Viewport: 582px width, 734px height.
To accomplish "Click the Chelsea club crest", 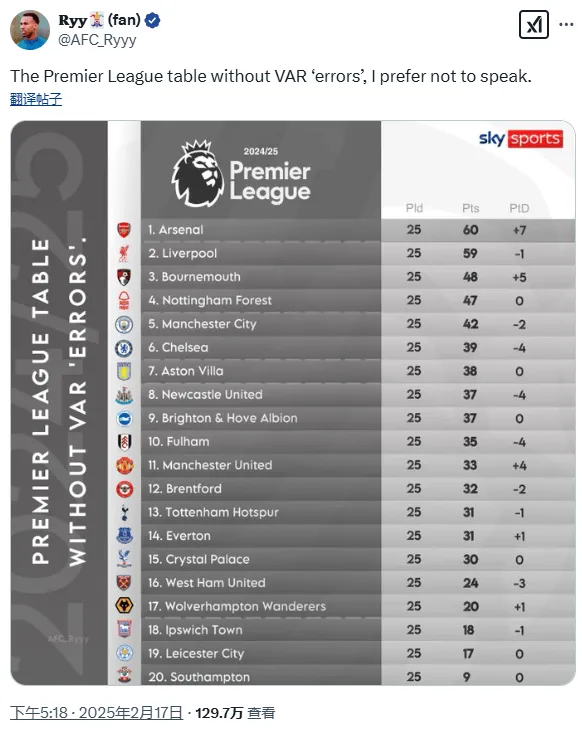I will pyautogui.click(x=124, y=348).
